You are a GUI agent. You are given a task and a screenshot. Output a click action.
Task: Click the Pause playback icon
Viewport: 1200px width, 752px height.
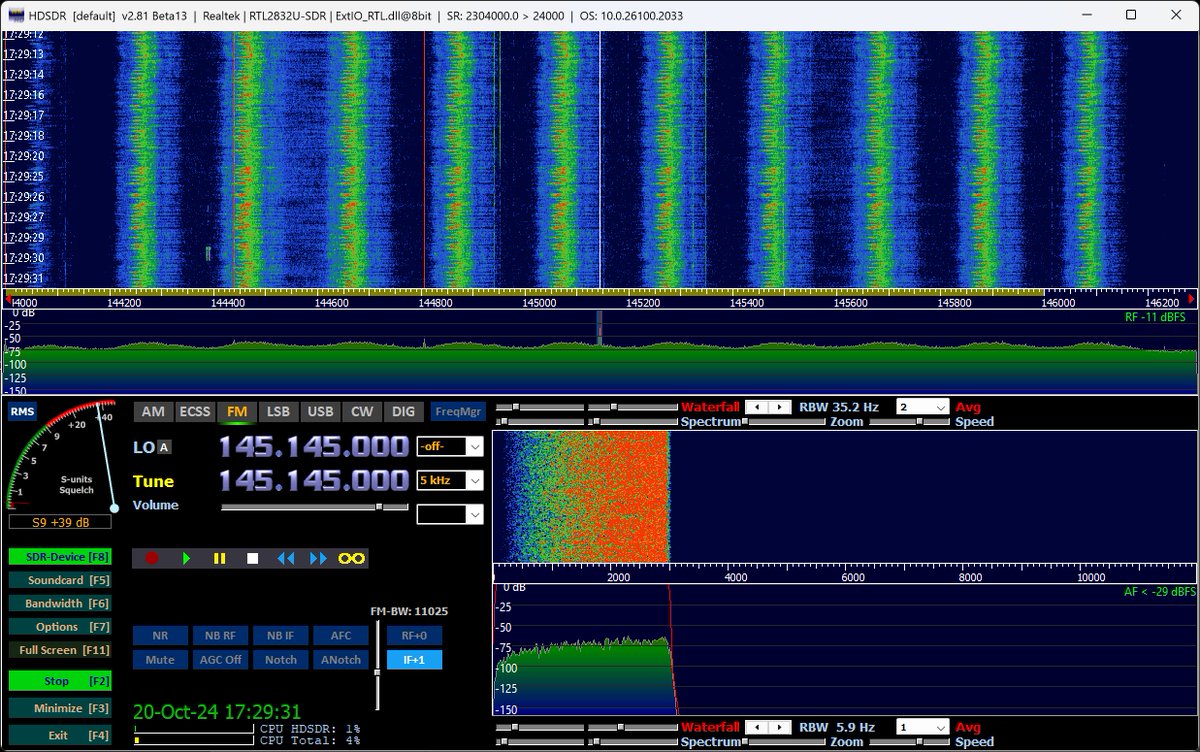[219, 558]
